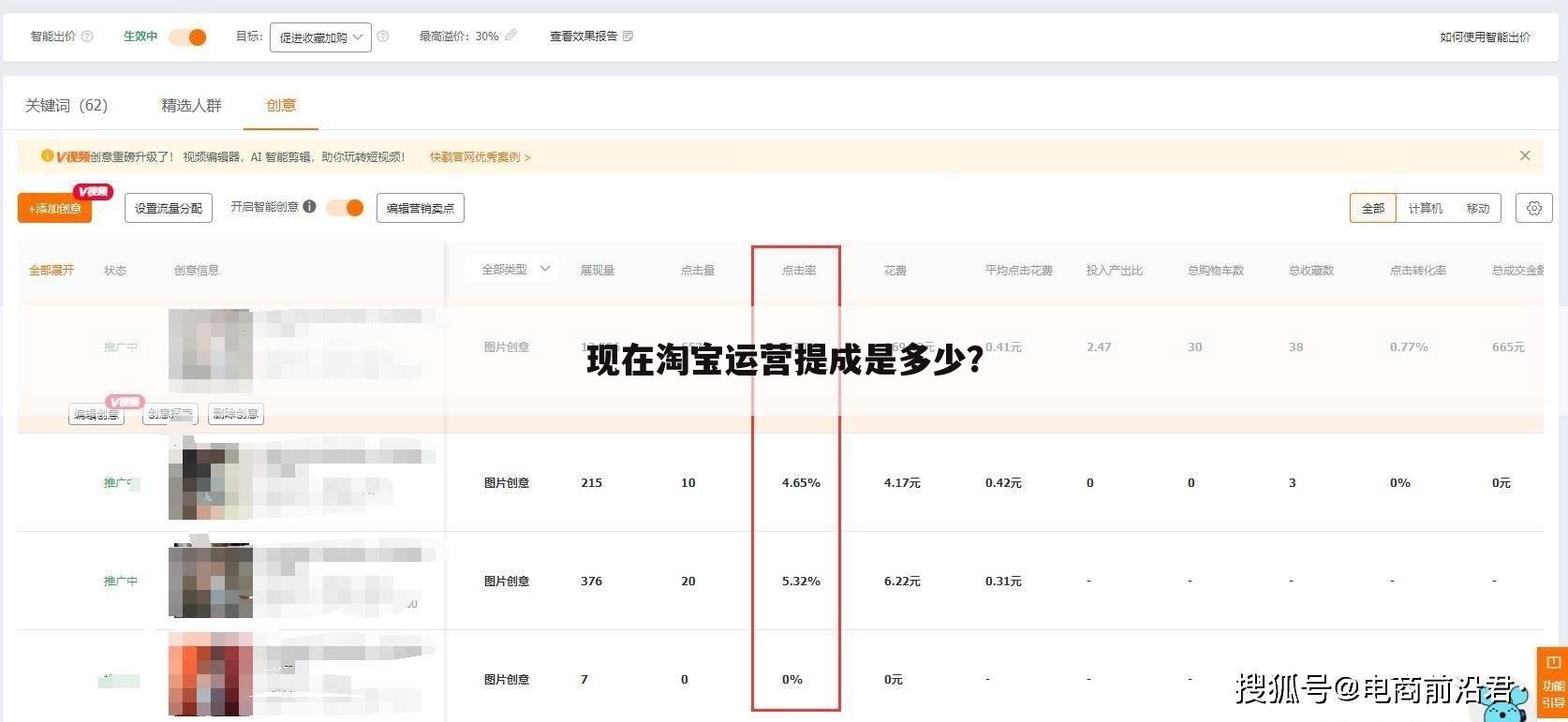
Task: Click info icon next to 开启智能创意
Action: click(x=309, y=207)
